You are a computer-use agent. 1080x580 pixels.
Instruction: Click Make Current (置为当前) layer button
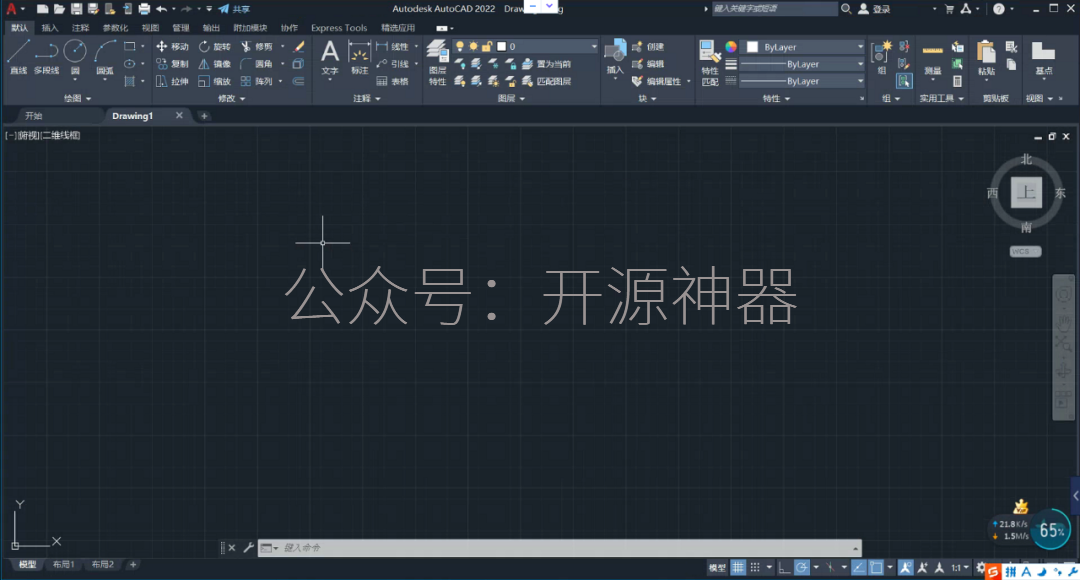click(547, 63)
